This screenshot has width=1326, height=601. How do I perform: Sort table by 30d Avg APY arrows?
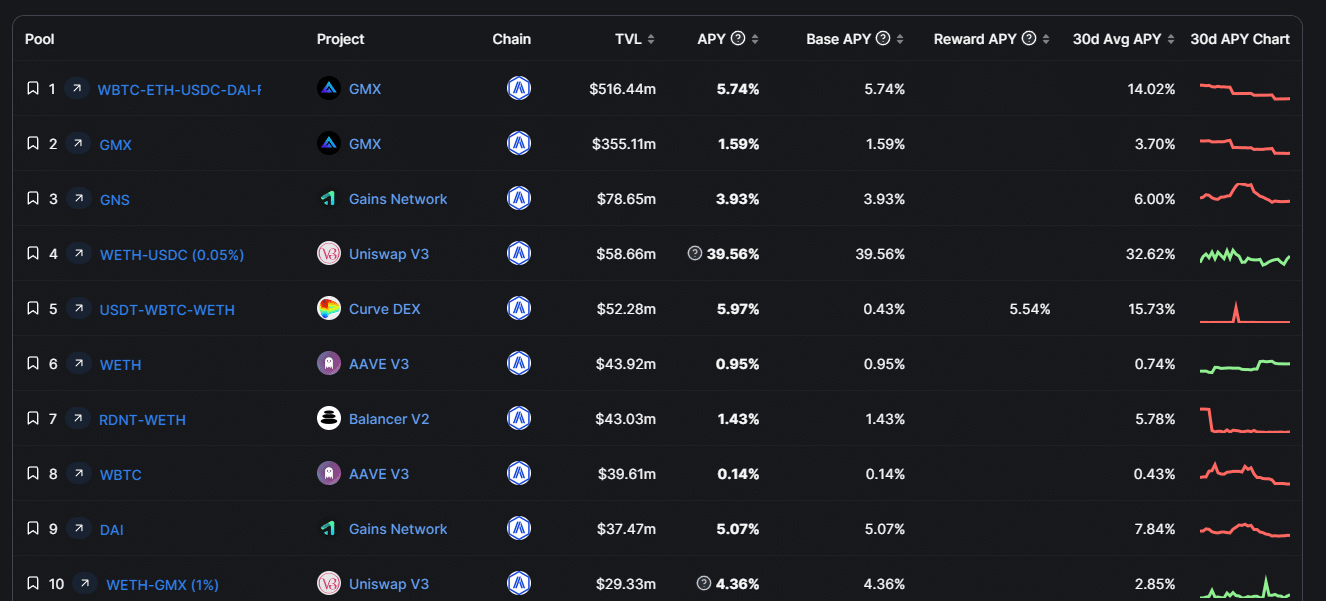click(1171, 39)
